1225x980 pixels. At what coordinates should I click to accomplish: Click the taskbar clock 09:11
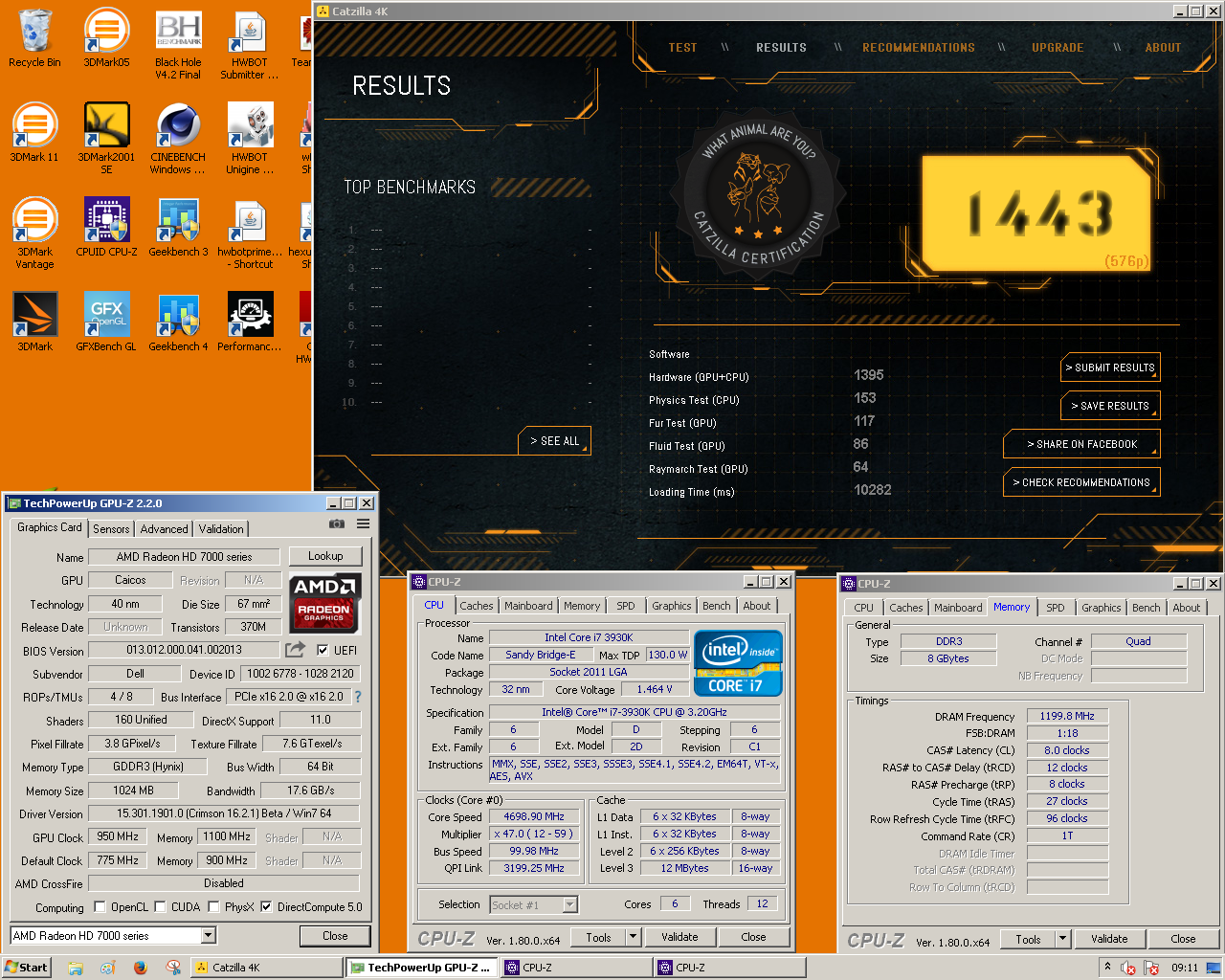click(x=1185, y=968)
